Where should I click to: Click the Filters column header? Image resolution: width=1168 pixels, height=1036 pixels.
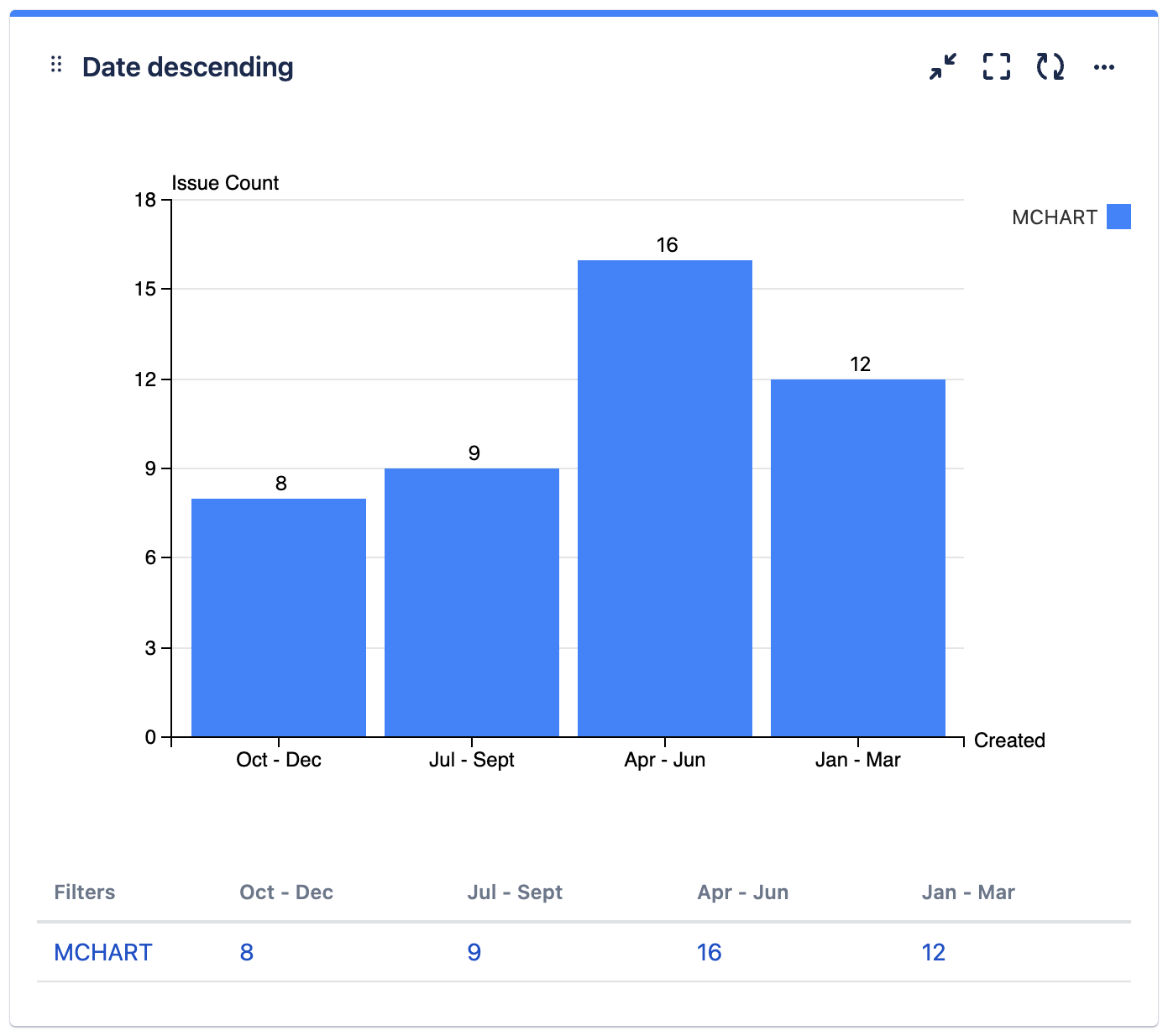coord(84,892)
